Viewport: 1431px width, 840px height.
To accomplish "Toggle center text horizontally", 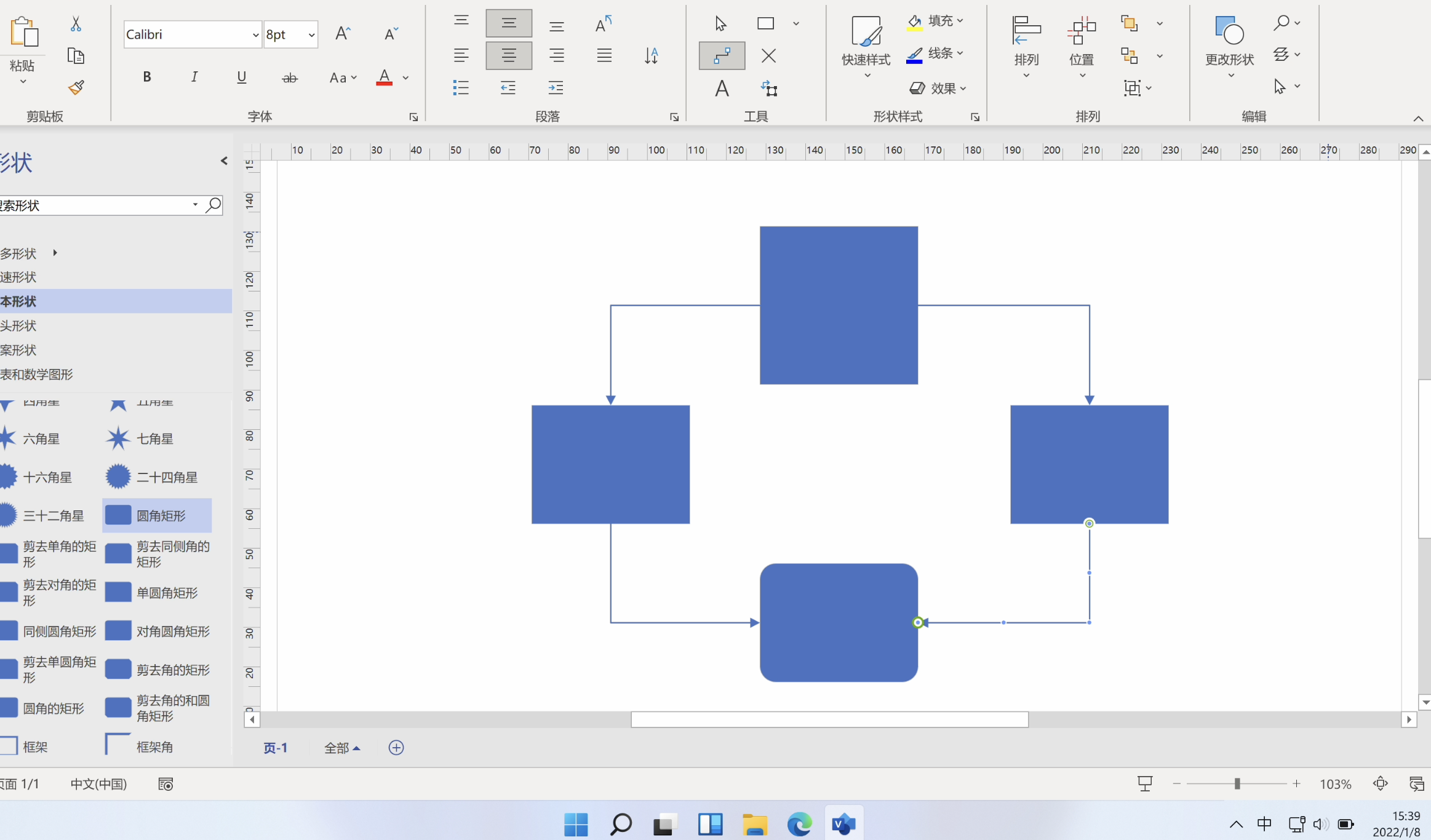I will 509,56.
